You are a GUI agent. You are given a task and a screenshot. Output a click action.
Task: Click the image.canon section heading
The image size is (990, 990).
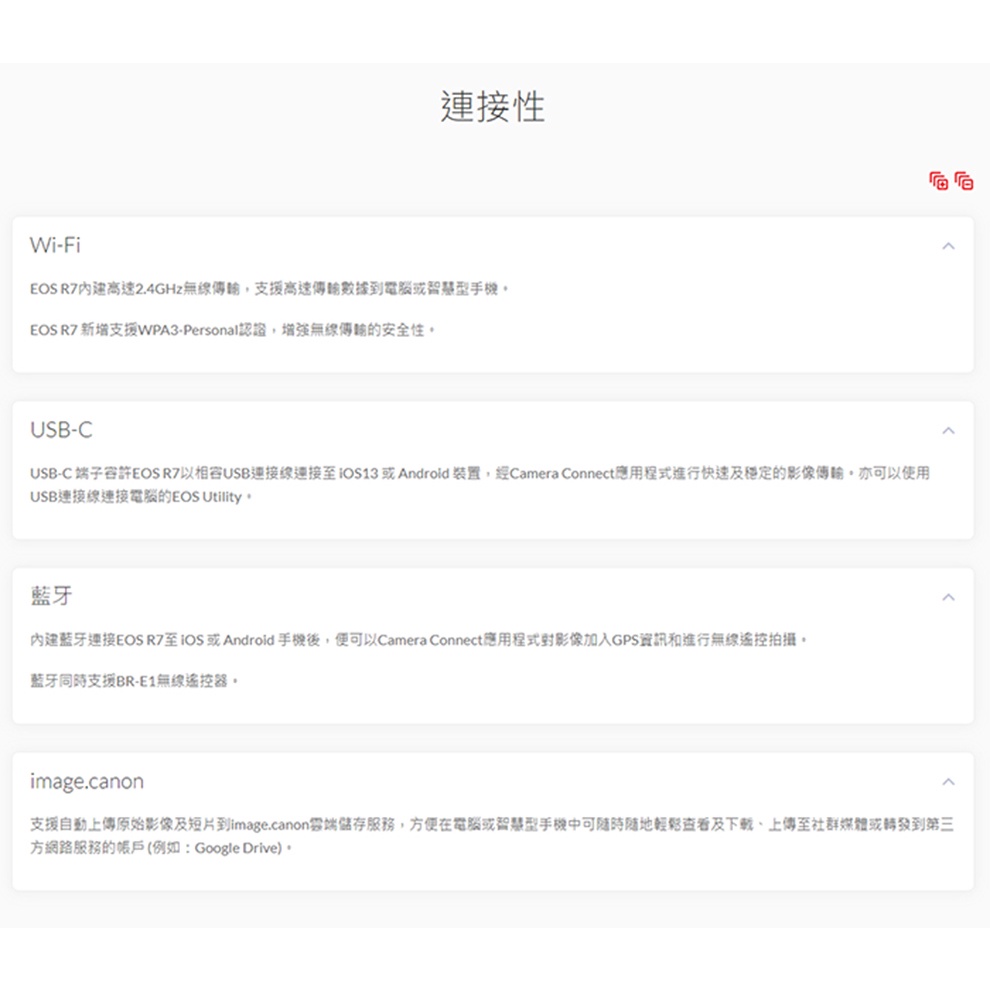[87, 781]
